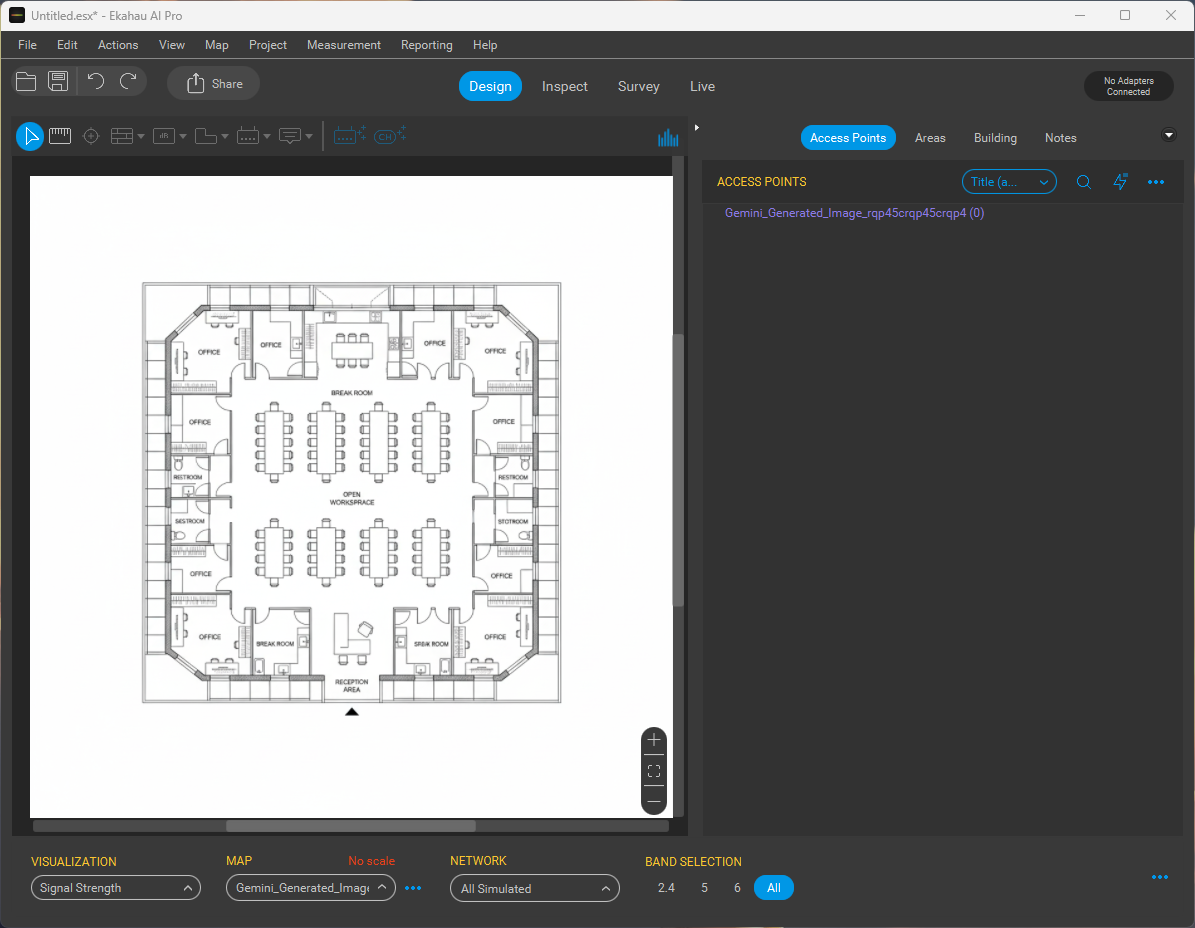This screenshot has height=928, width=1195.
Task: Select the arrow Select tool
Action: [x=30, y=136]
